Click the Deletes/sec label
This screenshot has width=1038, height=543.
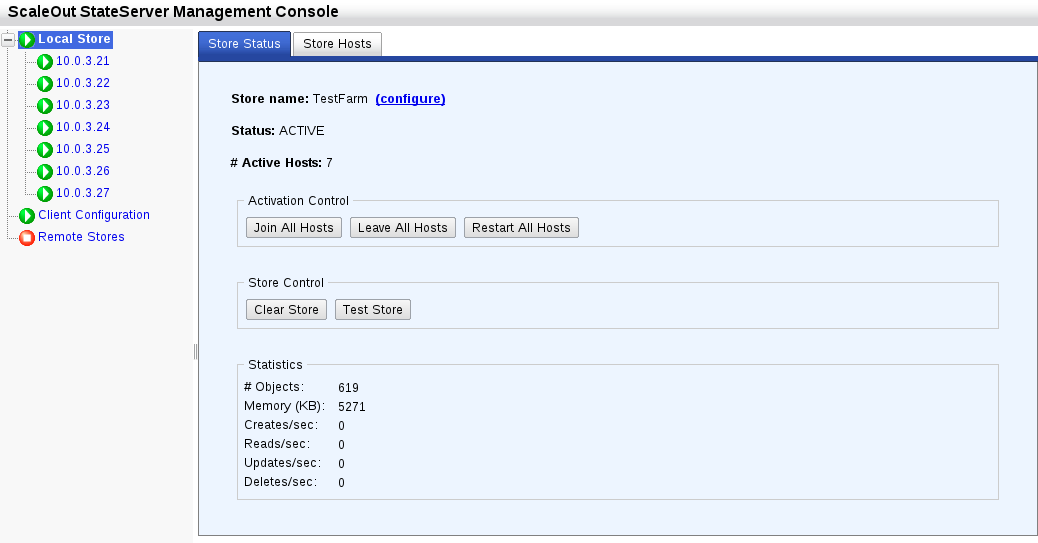(x=281, y=482)
